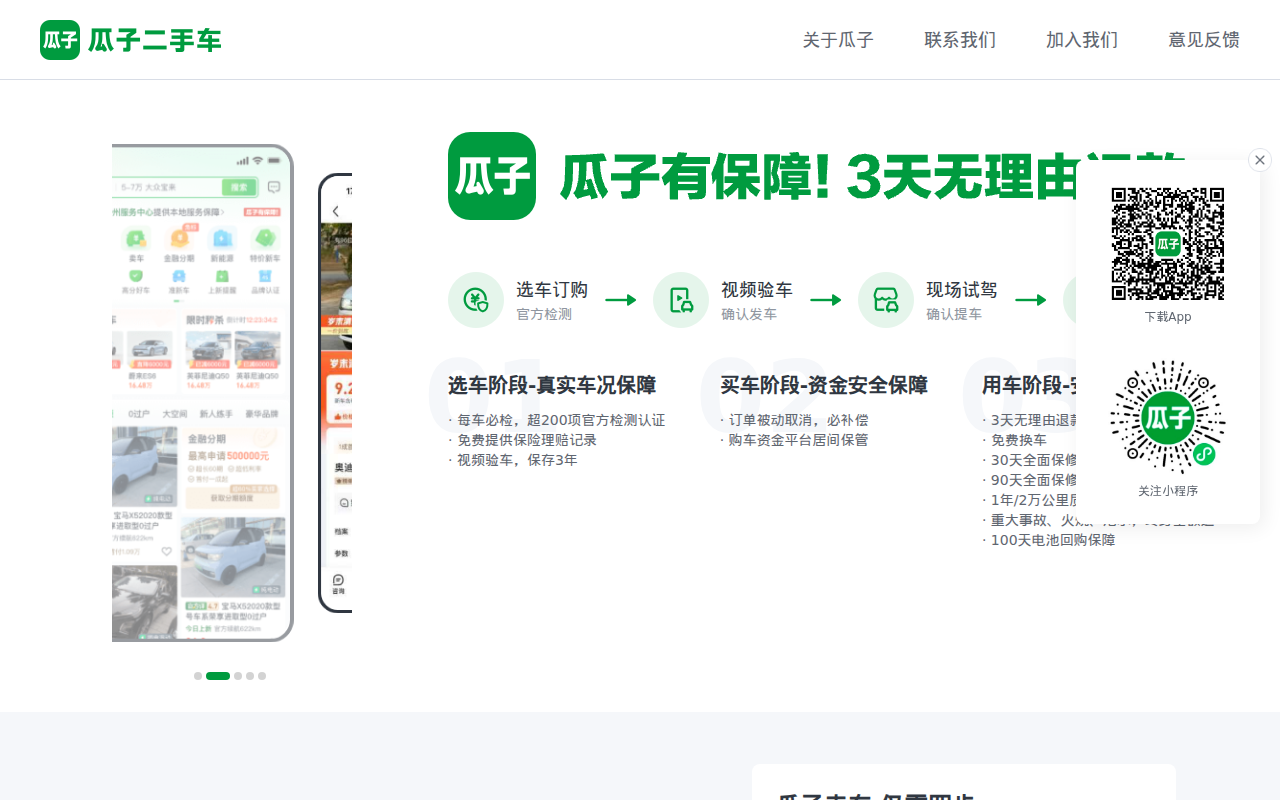Screen dimensions: 1280x800
Task: Click the 现场试驾 step label
Action: point(962,290)
